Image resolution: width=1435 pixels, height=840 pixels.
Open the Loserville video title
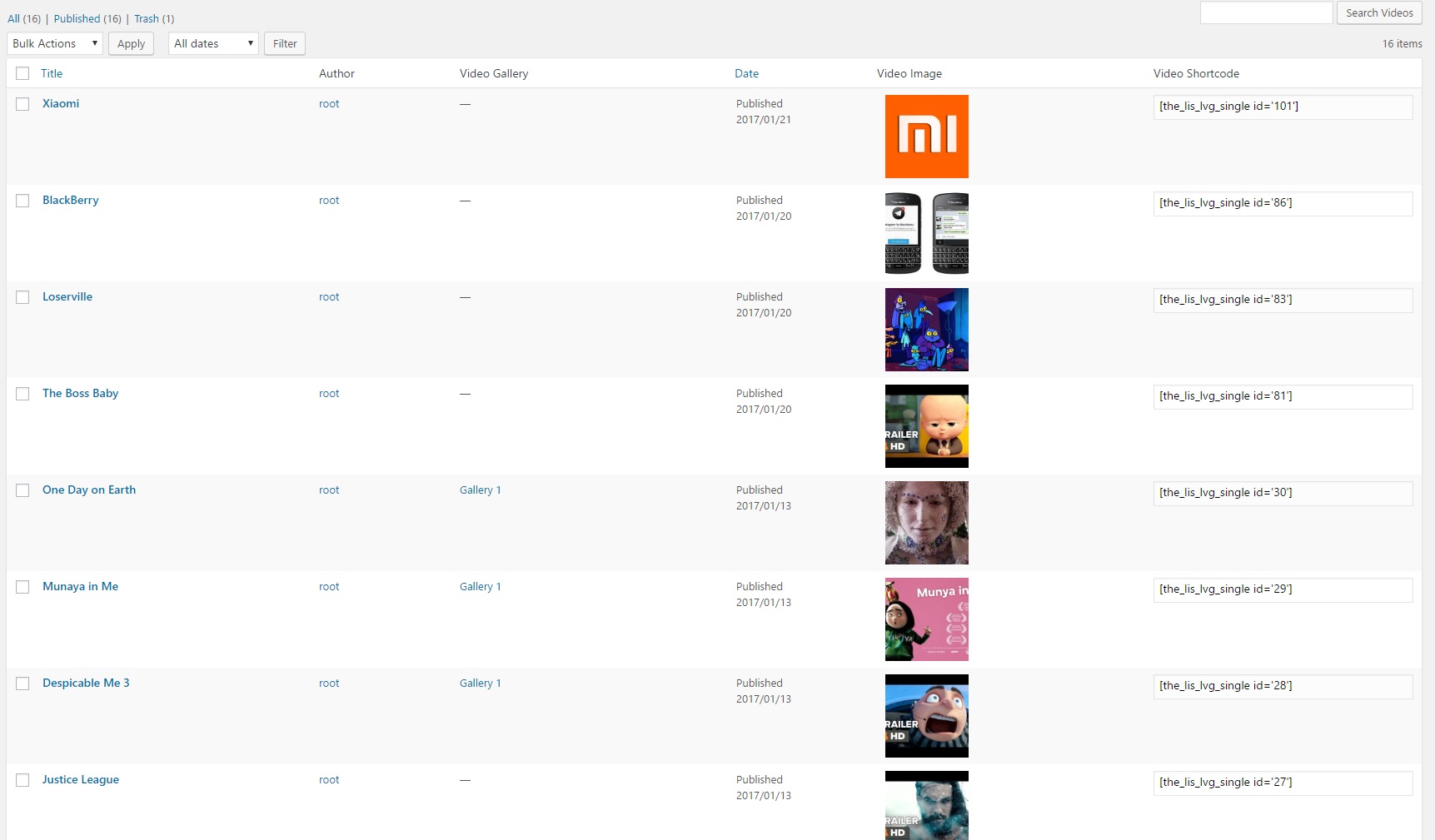(67, 296)
